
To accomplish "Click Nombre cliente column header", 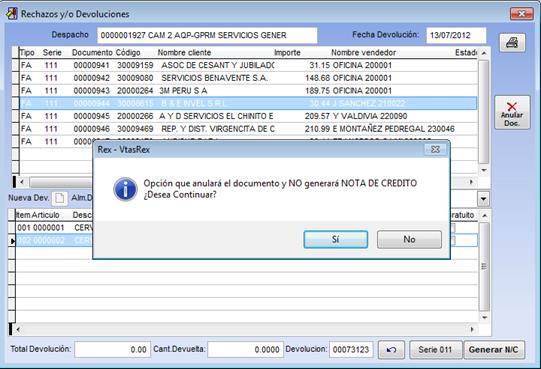I will [184, 53].
